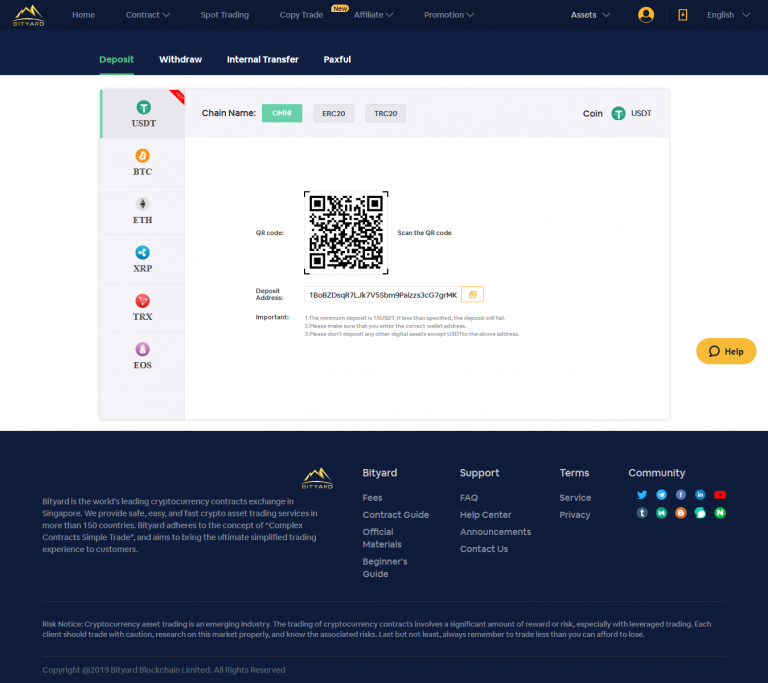Open the green N (Naver) community icon
Screen dimensions: 768x683
pyautogui.click(x=720, y=512)
